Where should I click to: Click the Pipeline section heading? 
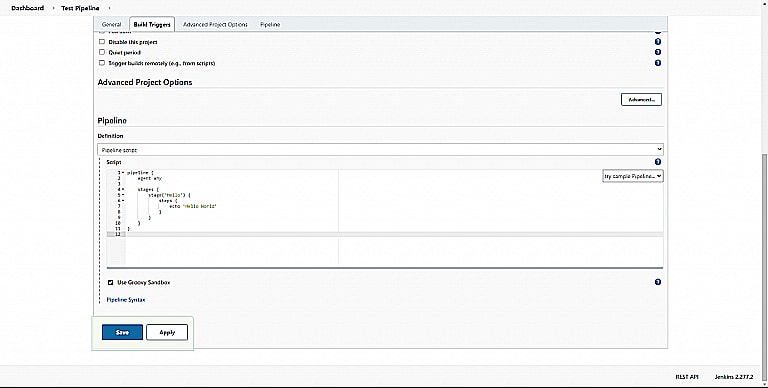[112, 121]
